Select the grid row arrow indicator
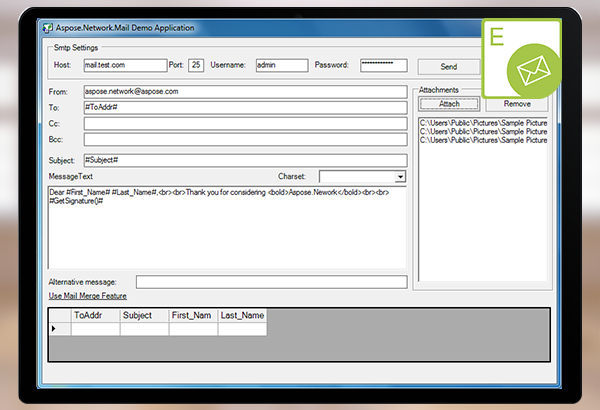600x410 pixels. [60, 329]
